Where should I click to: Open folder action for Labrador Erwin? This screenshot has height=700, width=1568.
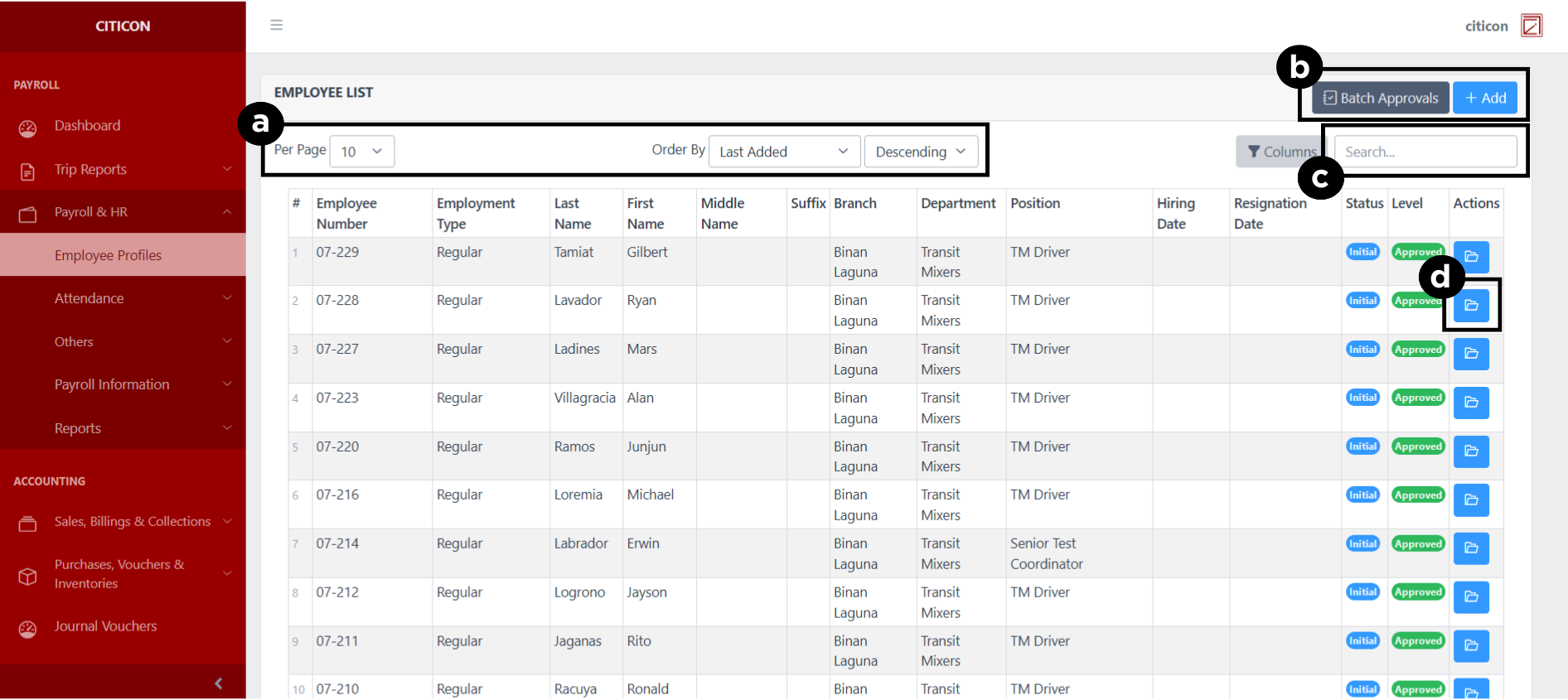coord(1471,548)
